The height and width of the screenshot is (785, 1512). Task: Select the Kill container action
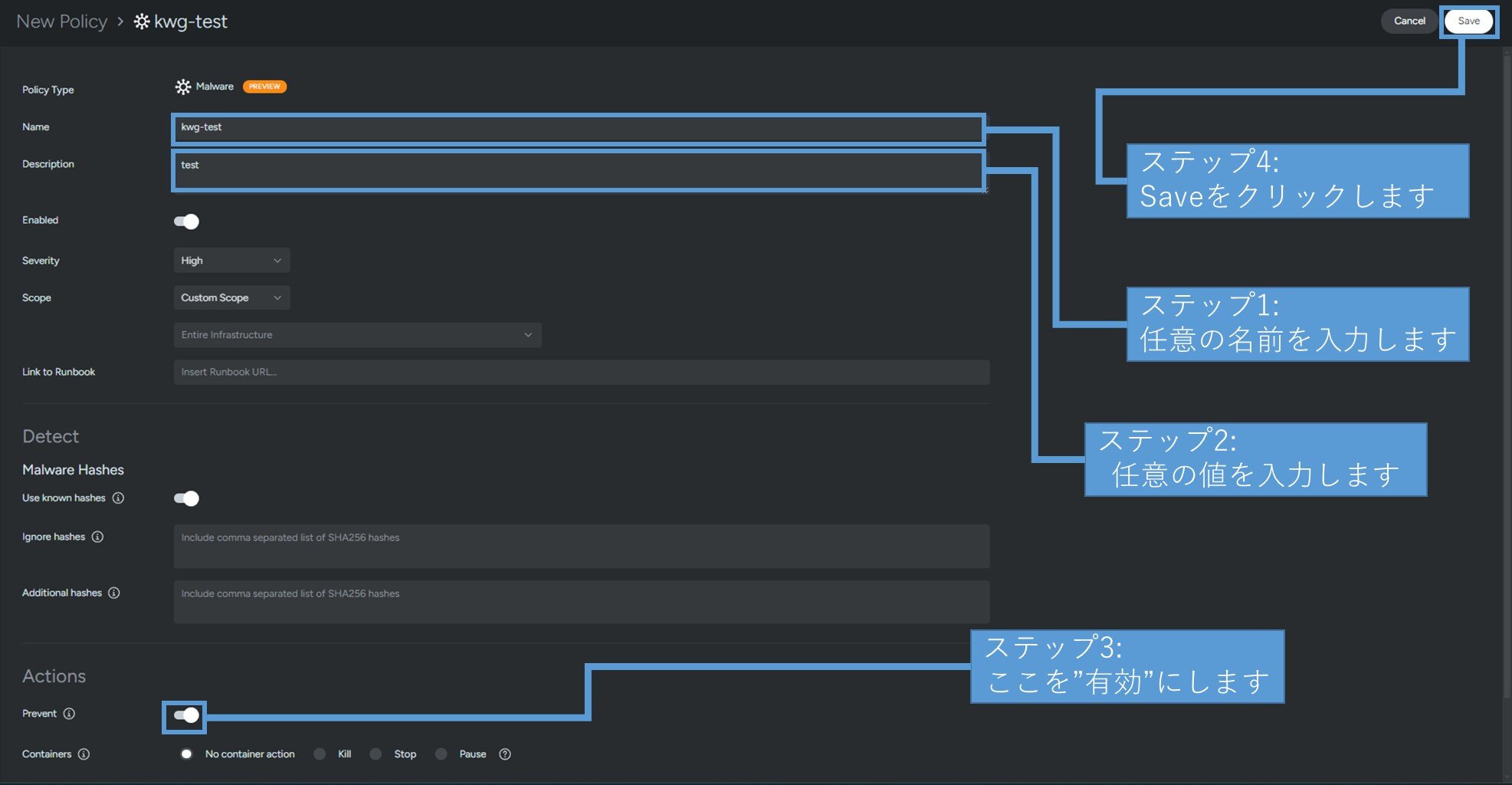(320, 754)
